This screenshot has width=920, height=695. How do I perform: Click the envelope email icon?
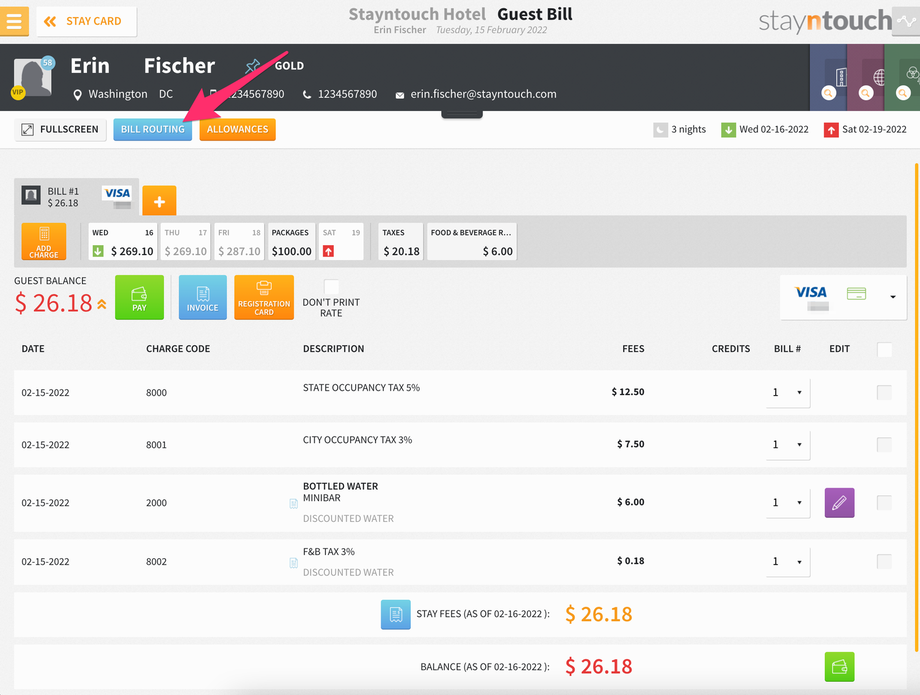(400, 95)
